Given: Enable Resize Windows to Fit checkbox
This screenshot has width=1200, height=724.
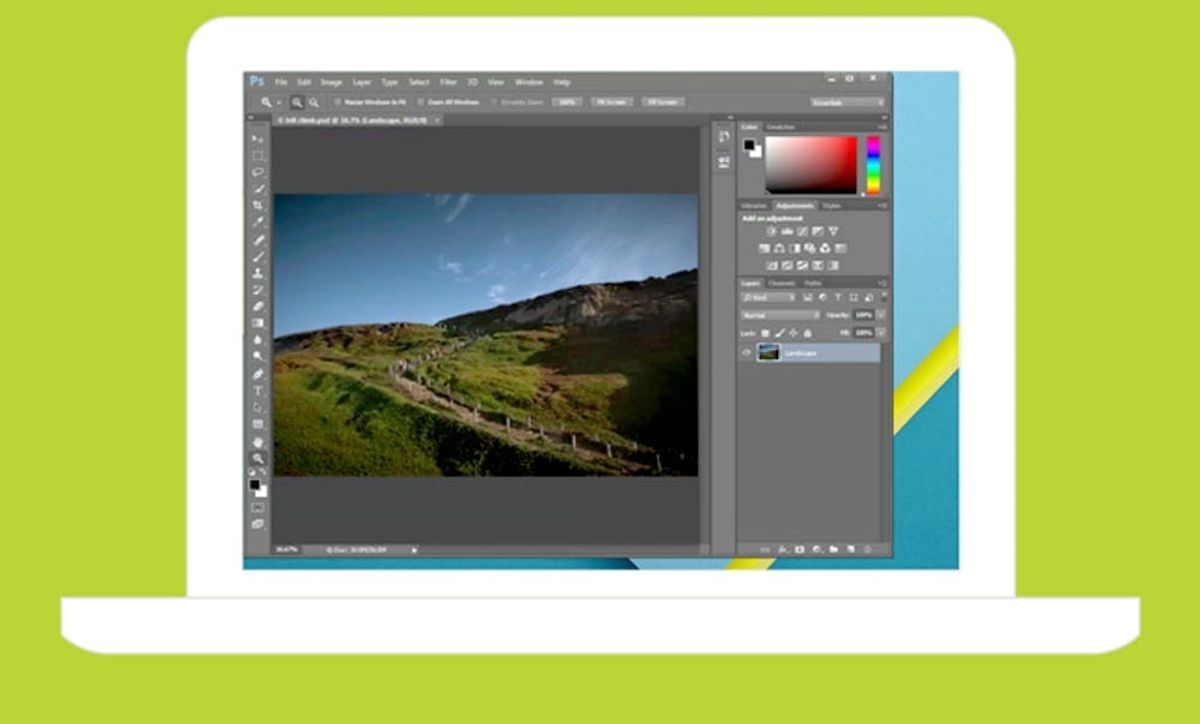Looking at the screenshot, I should pyautogui.click(x=338, y=102).
